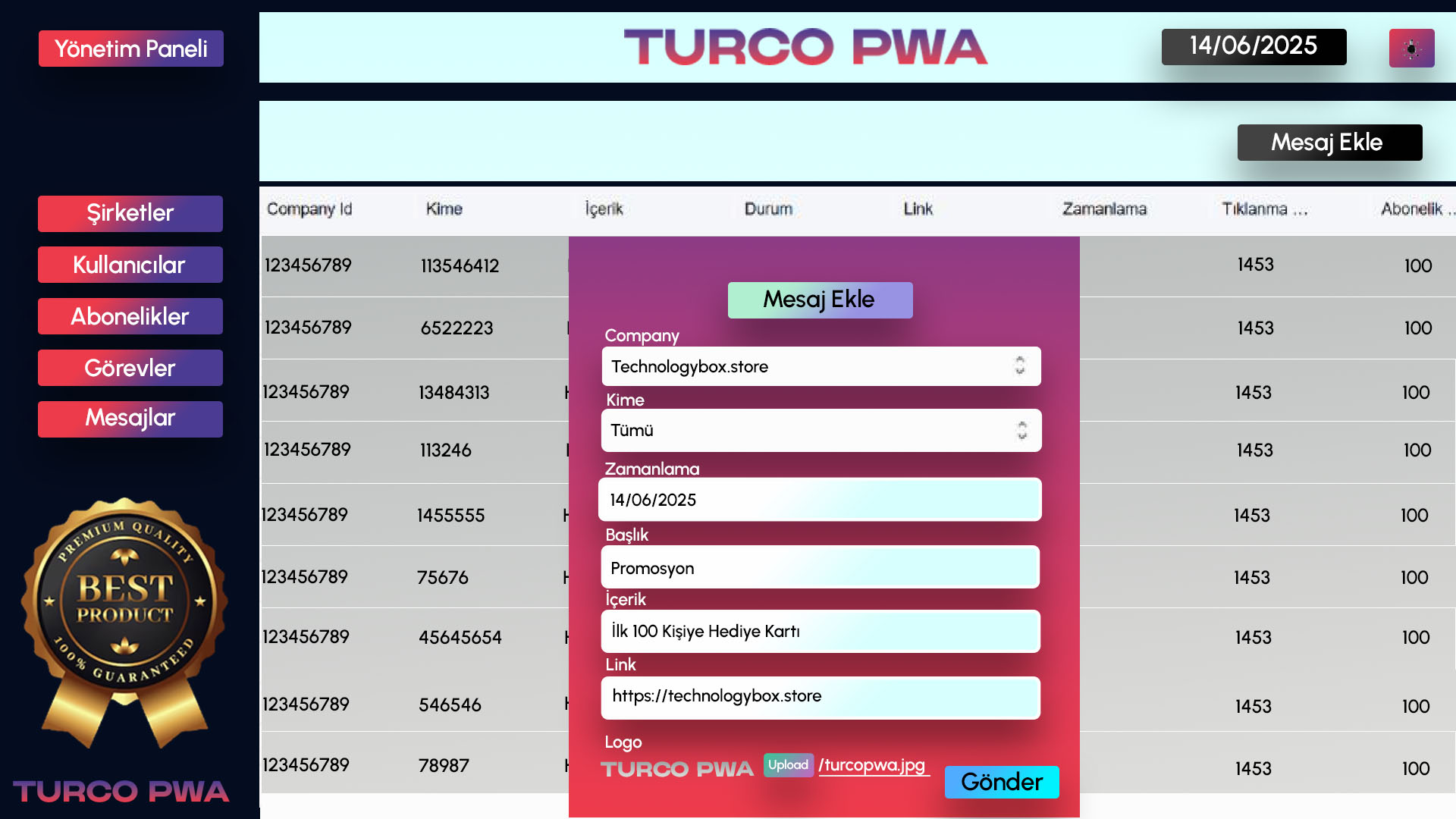Click the Zamanlama column header
Viewport: 1456px width, 819px height.
point(1104,209)
